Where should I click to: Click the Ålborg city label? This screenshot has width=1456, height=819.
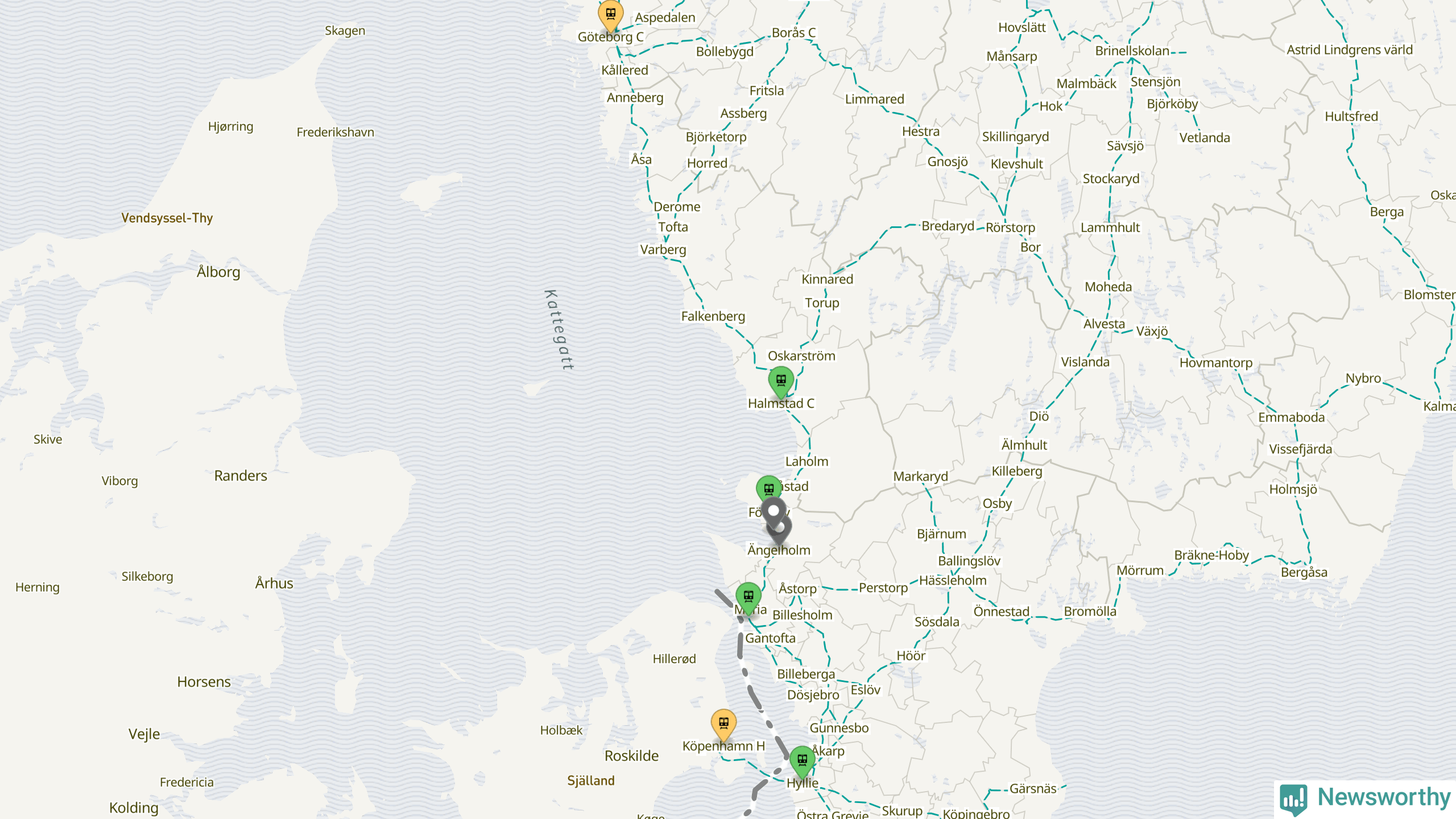pyautogui.click(x=218, y=272)
